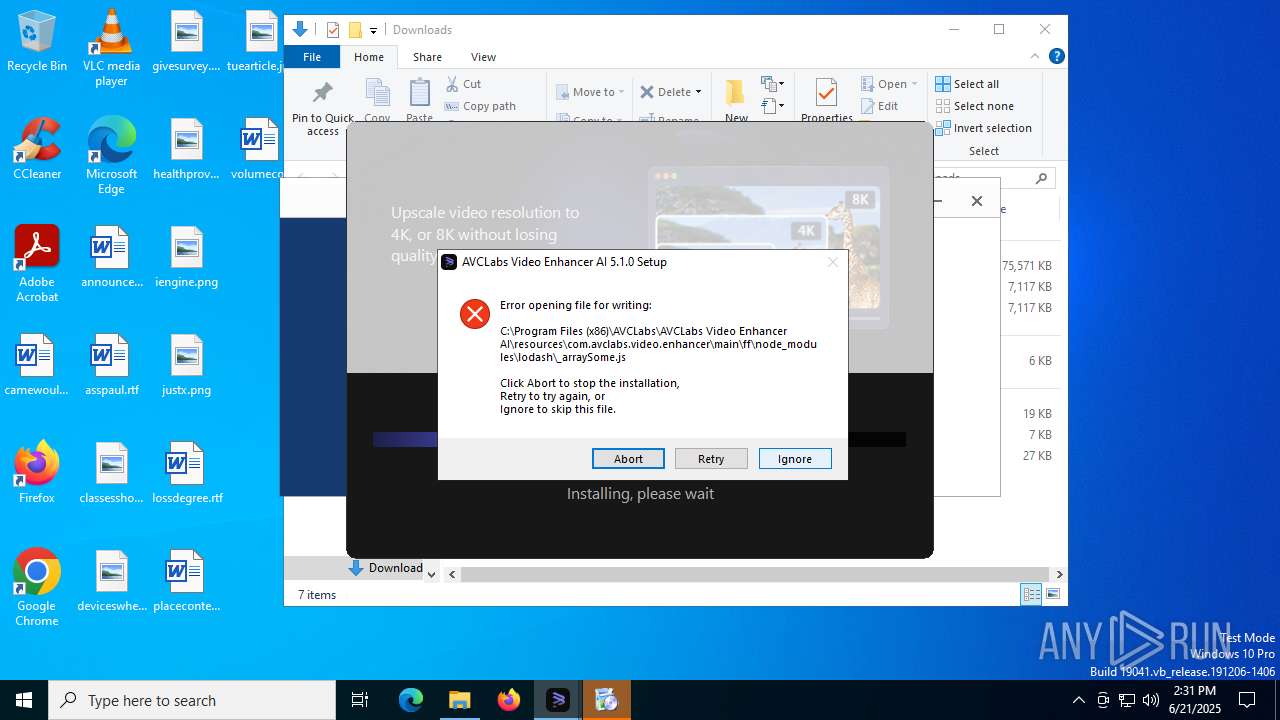Click Invert selection in the ribbon
The width and height of the screenshot is (1280, 720).
click(983, 128)
